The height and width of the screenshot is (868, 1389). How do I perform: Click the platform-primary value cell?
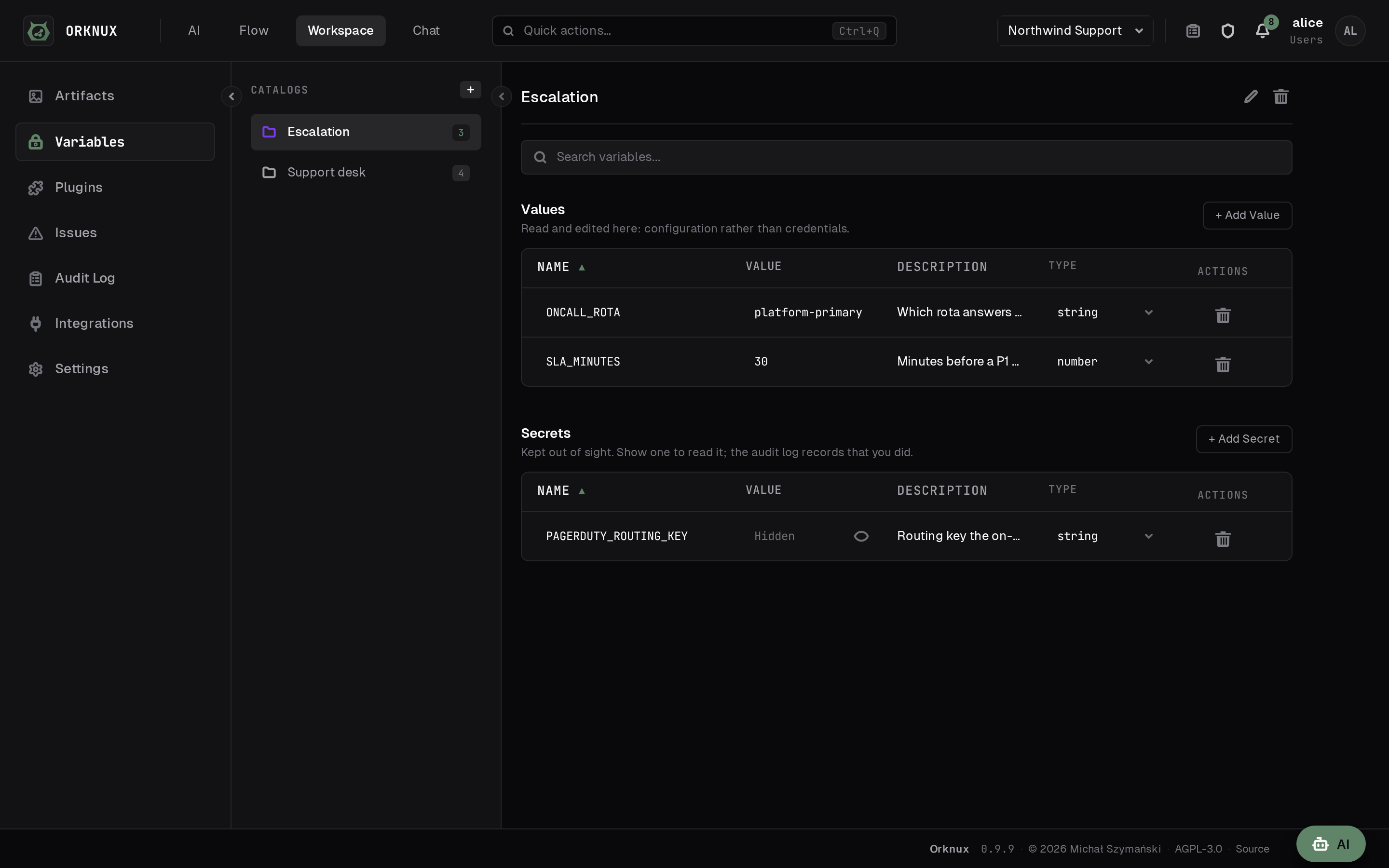coord(807,312)
